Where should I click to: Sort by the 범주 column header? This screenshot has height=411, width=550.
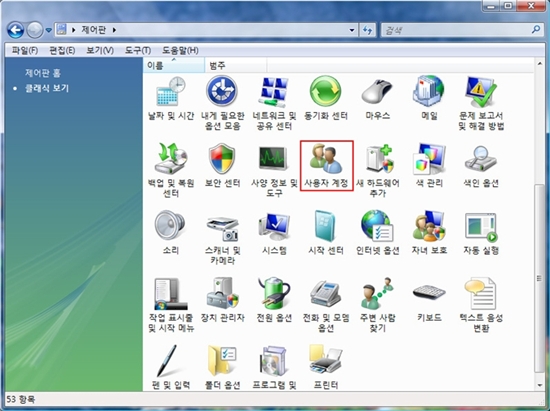pyautogui.click(x=235, y=65)
